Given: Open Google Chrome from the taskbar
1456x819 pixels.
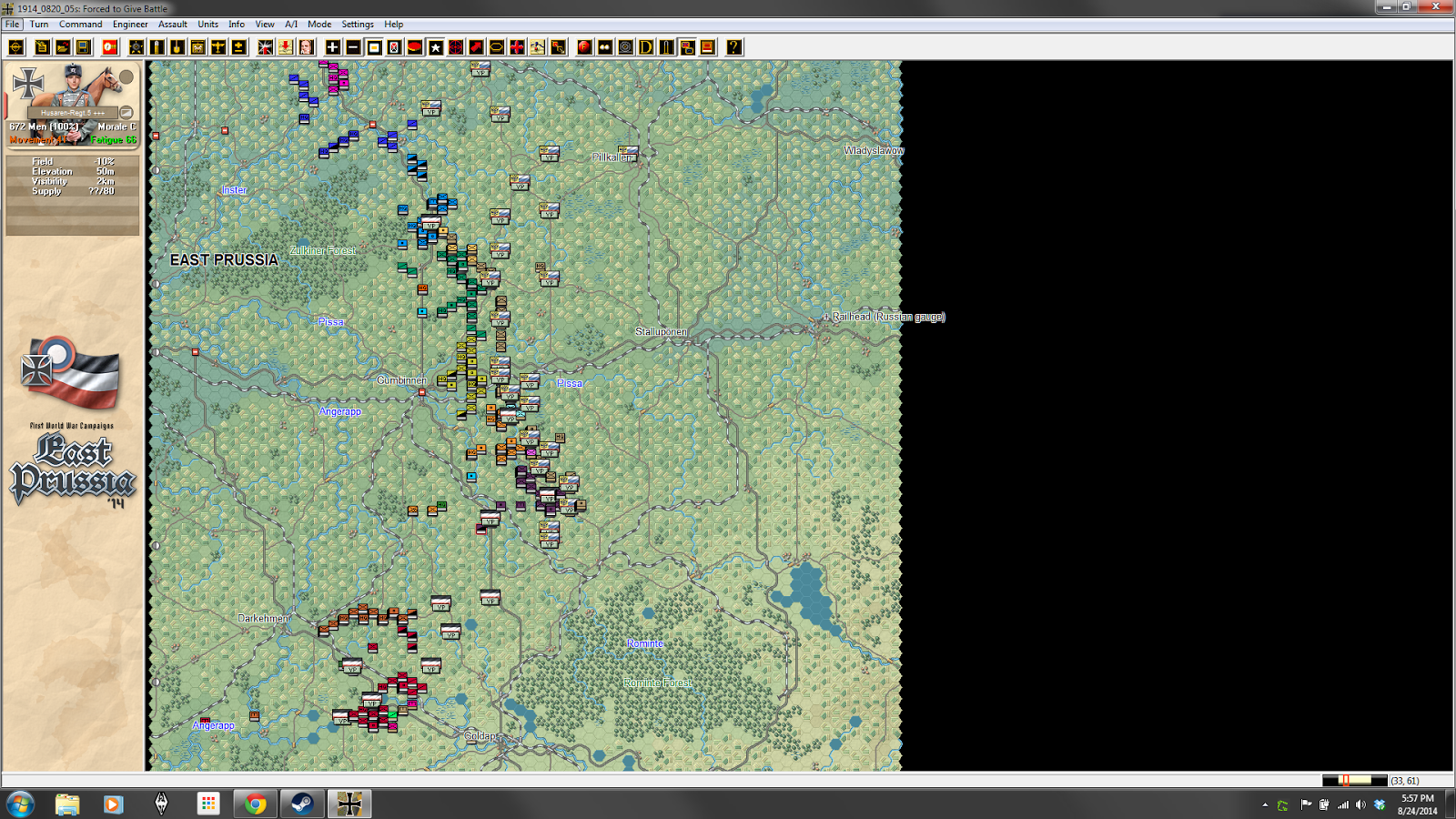Looking at the screenshot, I should 256,804.
